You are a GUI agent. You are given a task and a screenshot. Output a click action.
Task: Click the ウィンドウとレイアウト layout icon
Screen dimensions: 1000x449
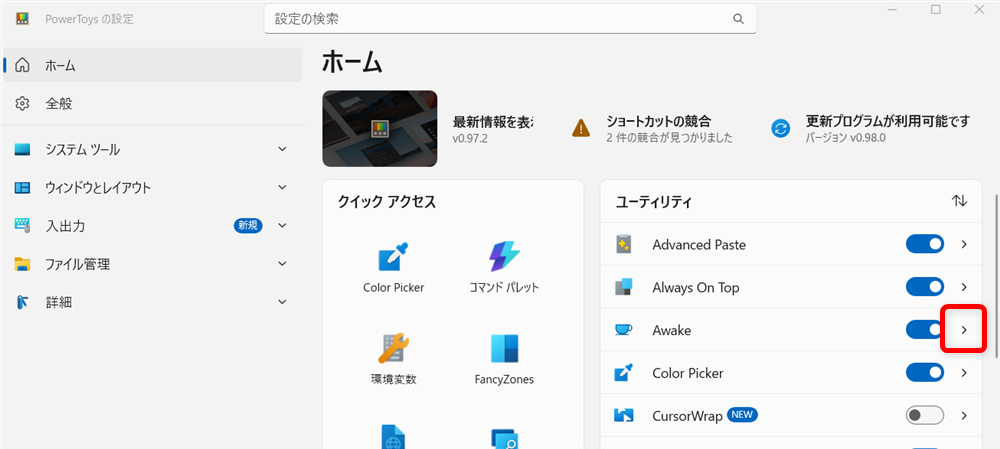click(22, 188)
